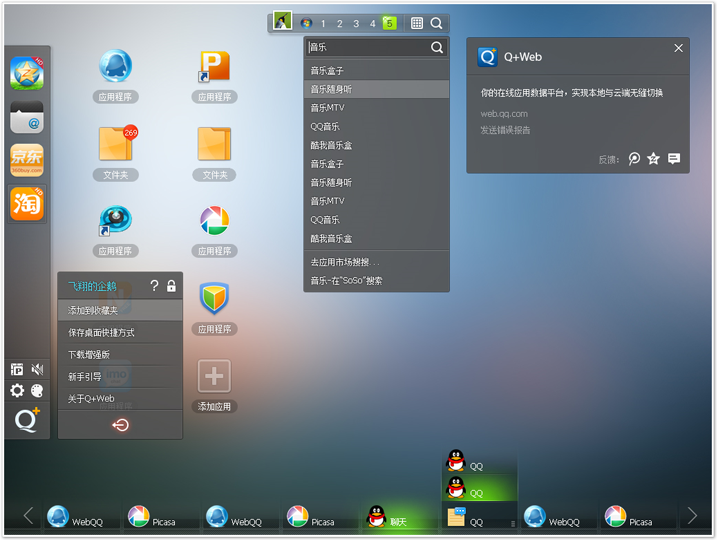Screen dimensions: 717x540
Task: Open the user avatar in top bar
Action: (x=282, y=21)
